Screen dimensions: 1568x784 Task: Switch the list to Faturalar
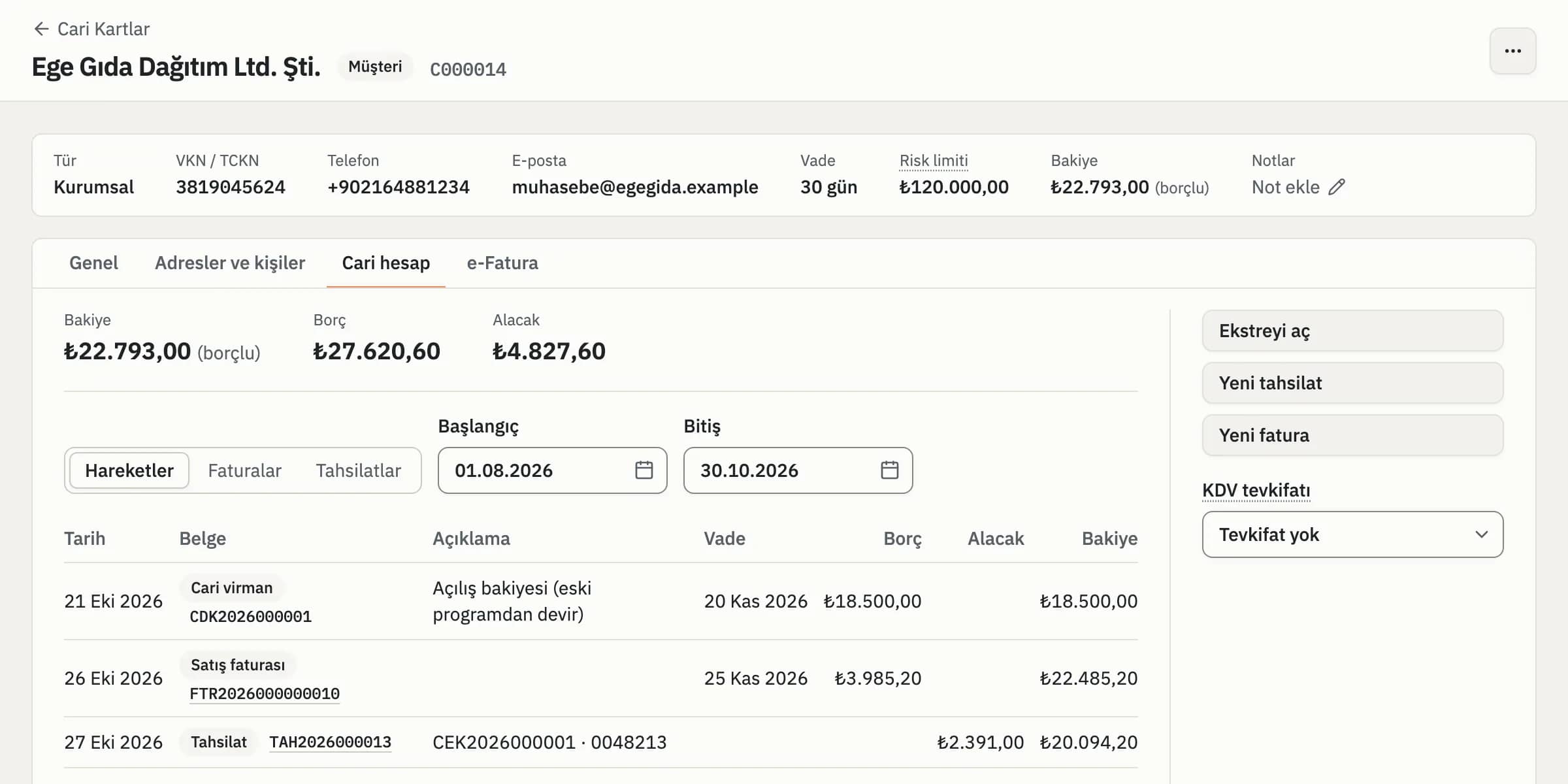(x=244, y=470)
